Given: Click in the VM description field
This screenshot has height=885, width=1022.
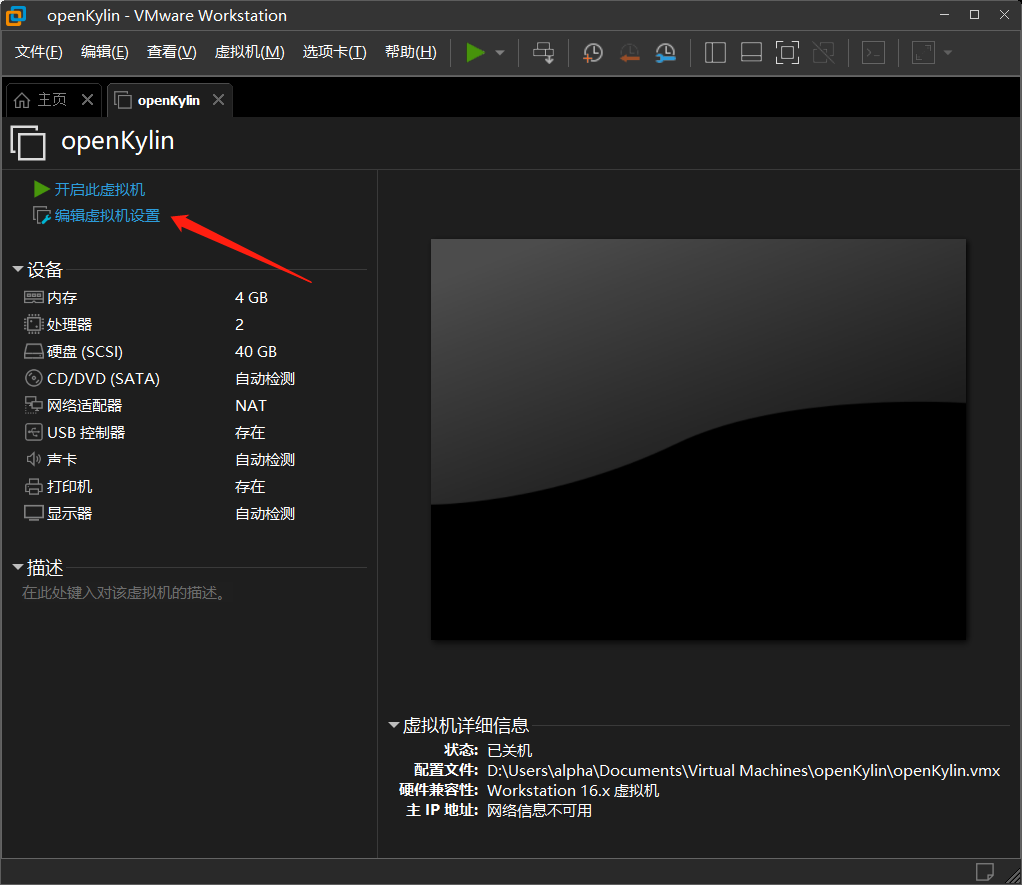Looking at the screenshot, I should (x=124, y=593).
